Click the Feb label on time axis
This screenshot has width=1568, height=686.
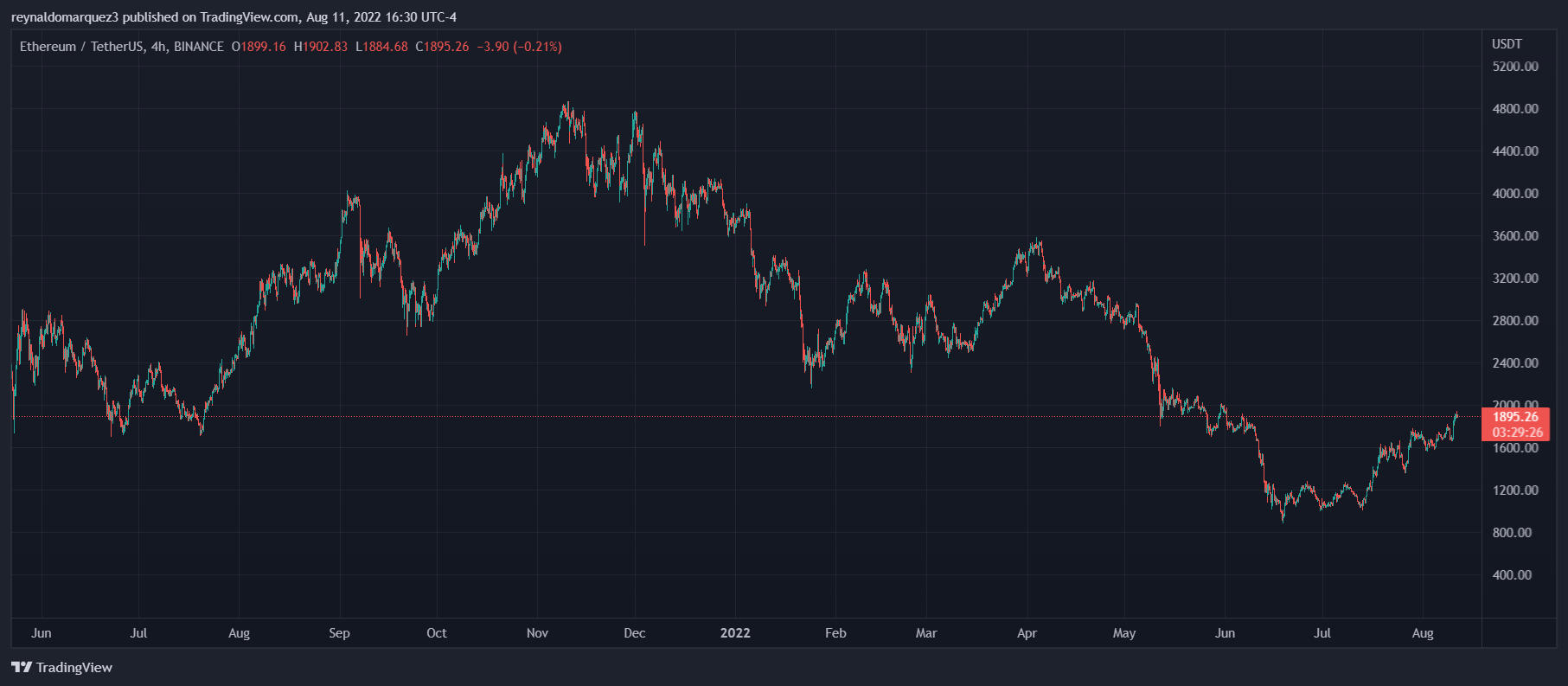click(x=835, y=633)
